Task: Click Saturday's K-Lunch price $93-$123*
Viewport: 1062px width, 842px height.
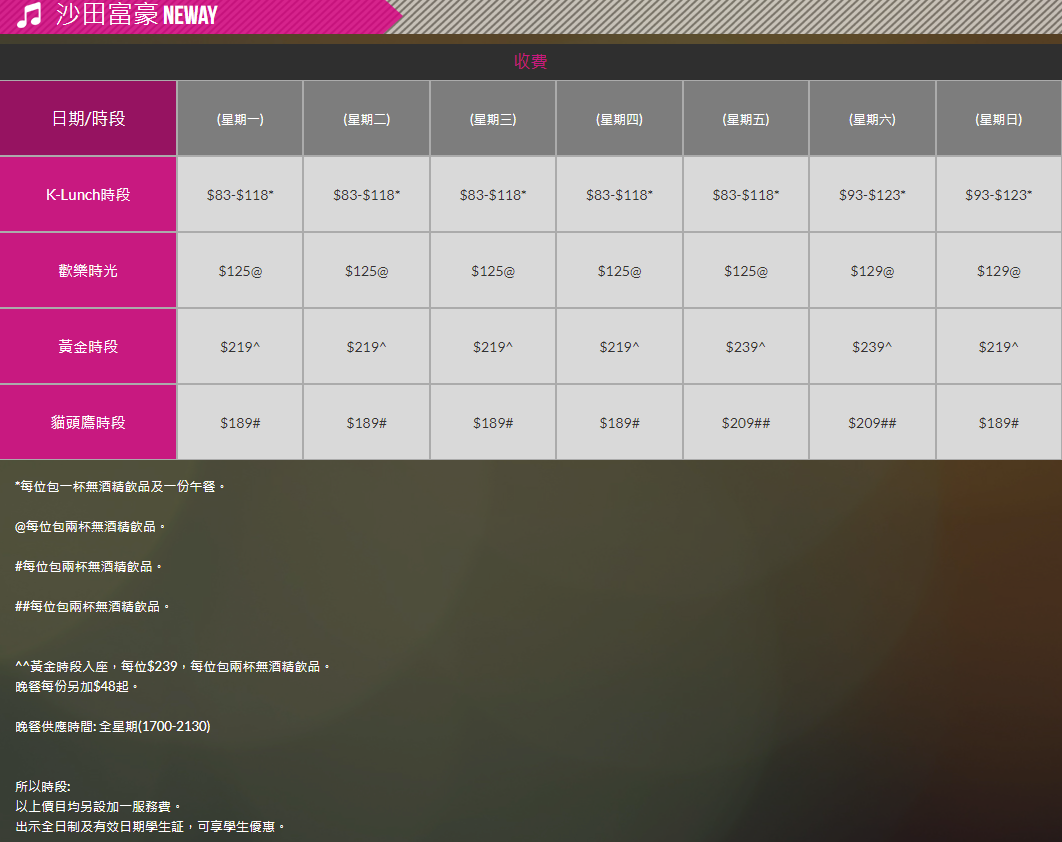Action: click(x=872, y=195)
